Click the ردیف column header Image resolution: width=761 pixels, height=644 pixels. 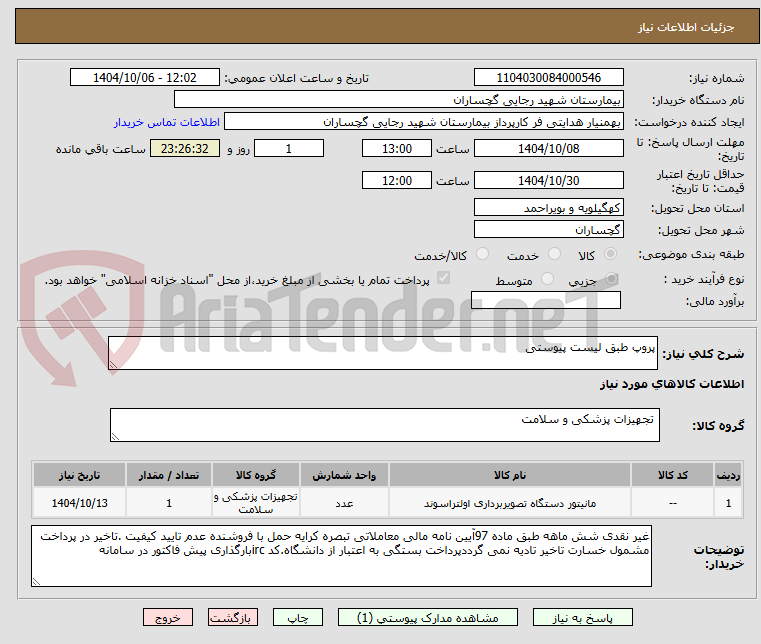click(x=728, y=475)
